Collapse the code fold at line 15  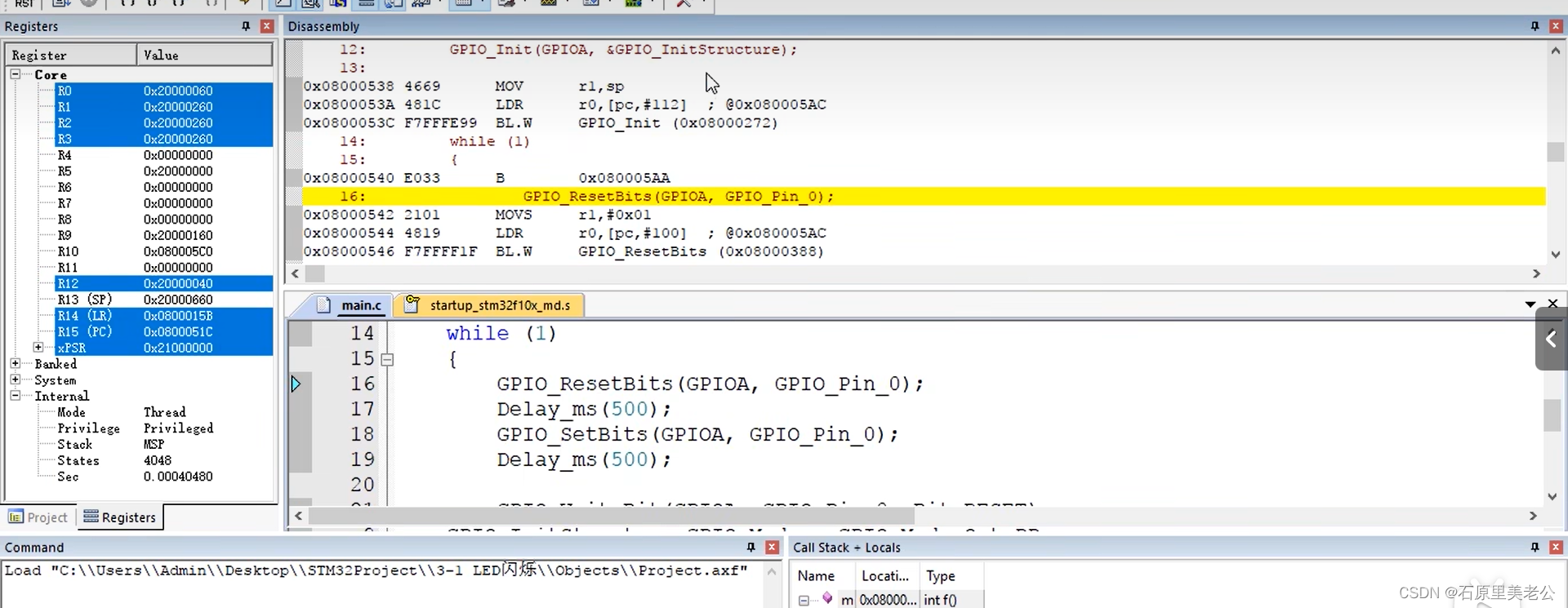point(387,359)
